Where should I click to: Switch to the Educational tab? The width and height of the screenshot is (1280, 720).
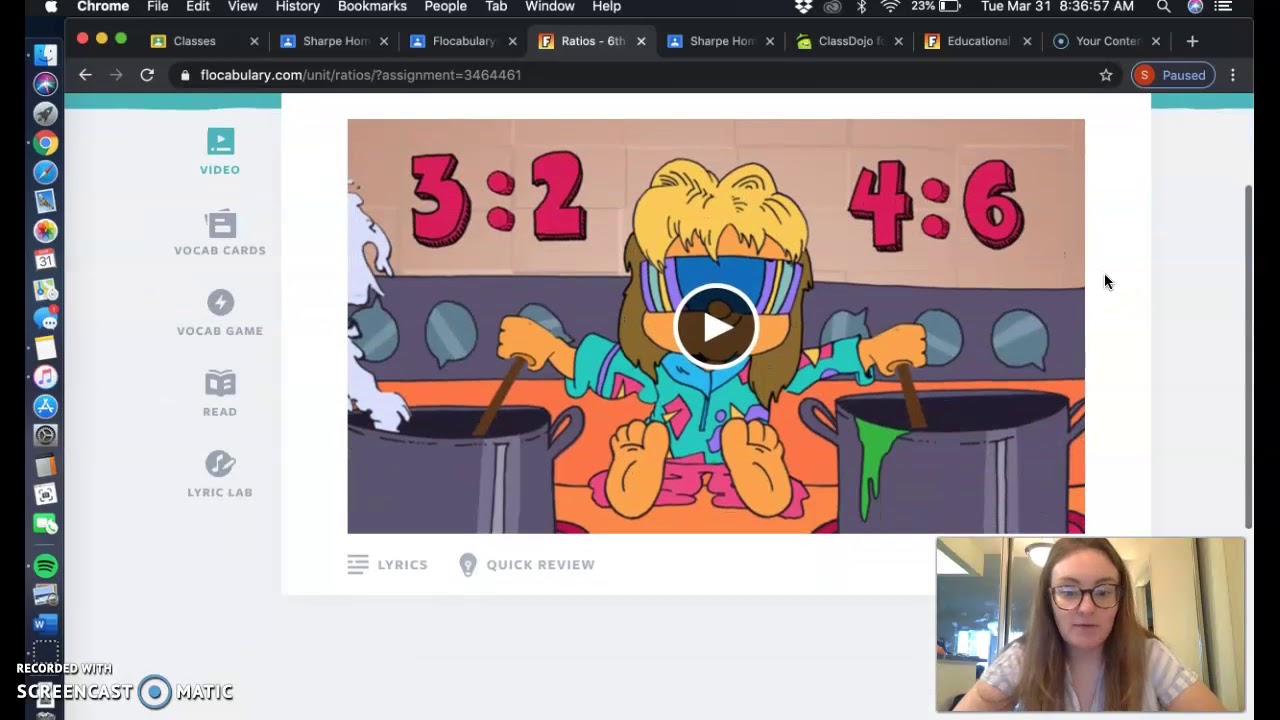979,41
